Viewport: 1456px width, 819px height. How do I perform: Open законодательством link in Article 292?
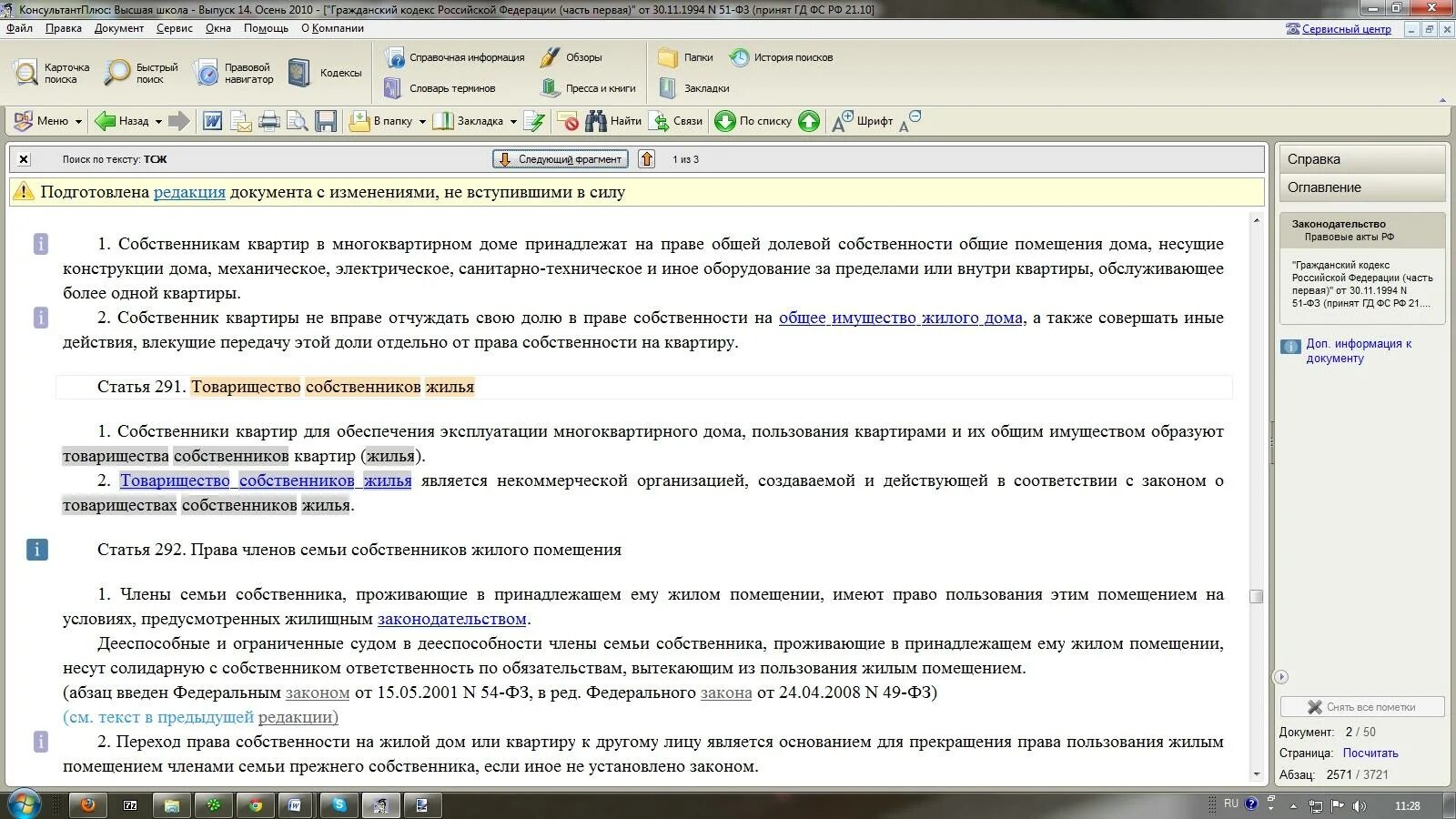(452, 619)
